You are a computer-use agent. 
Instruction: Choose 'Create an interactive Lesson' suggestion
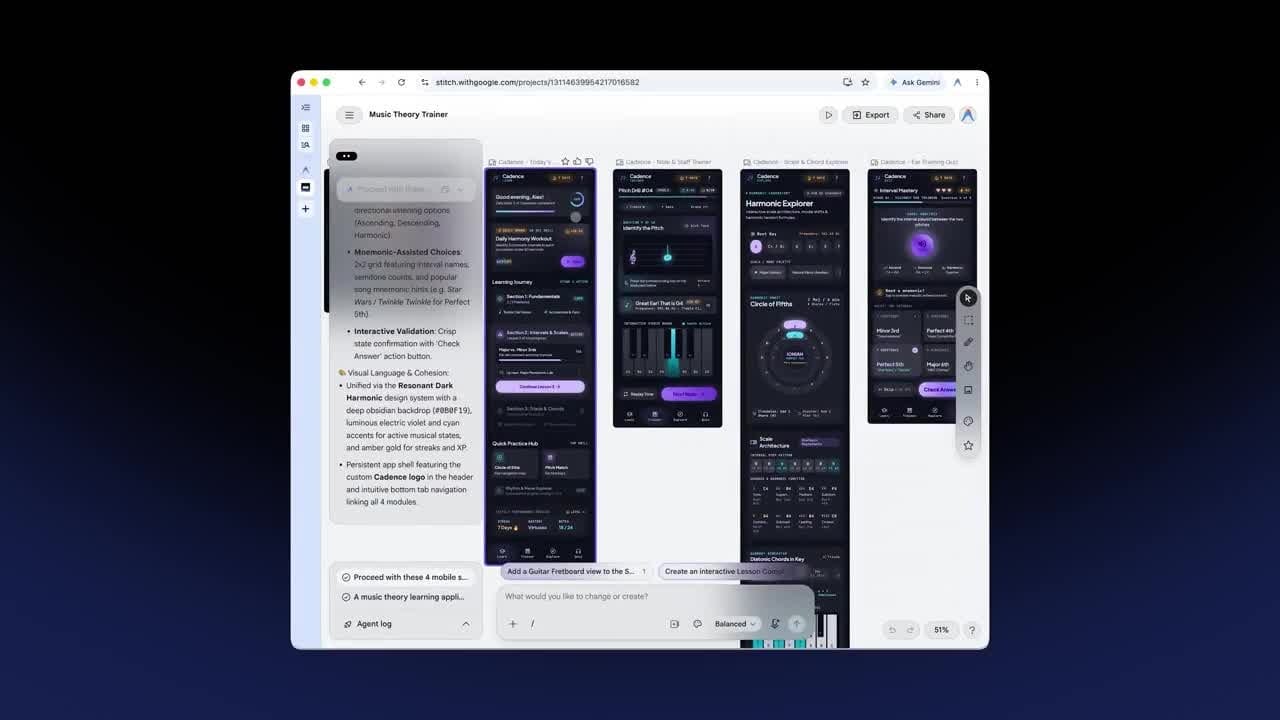[x=725, y=572]
